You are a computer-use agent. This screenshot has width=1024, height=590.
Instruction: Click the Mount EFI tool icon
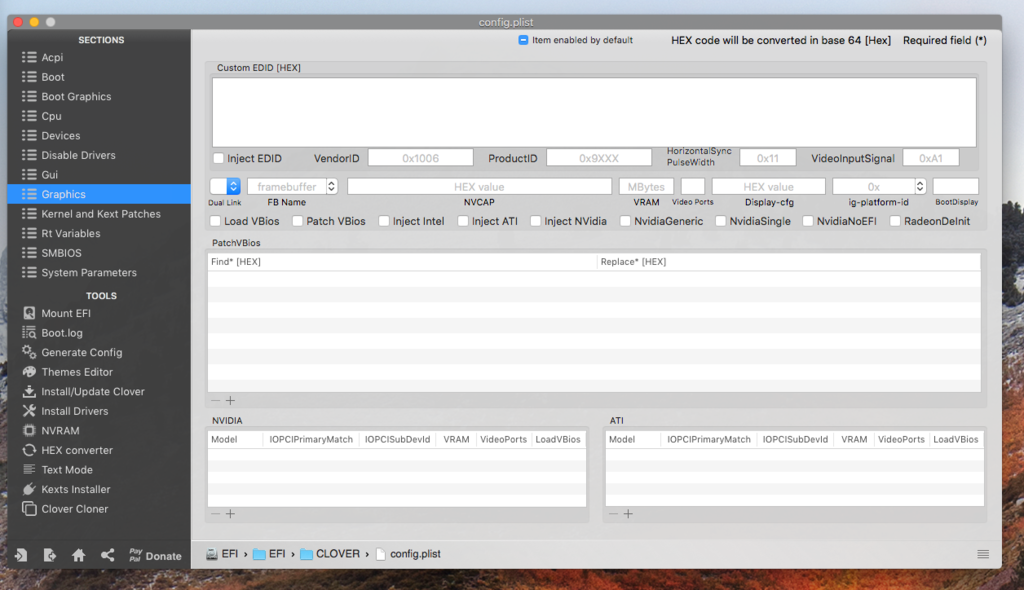(x=29, y=313)
